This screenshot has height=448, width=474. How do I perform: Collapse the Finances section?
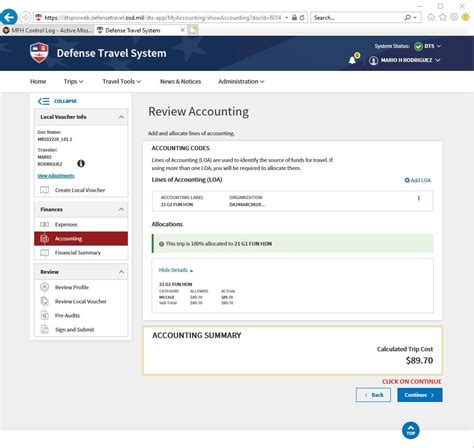[x=121, y=210]
